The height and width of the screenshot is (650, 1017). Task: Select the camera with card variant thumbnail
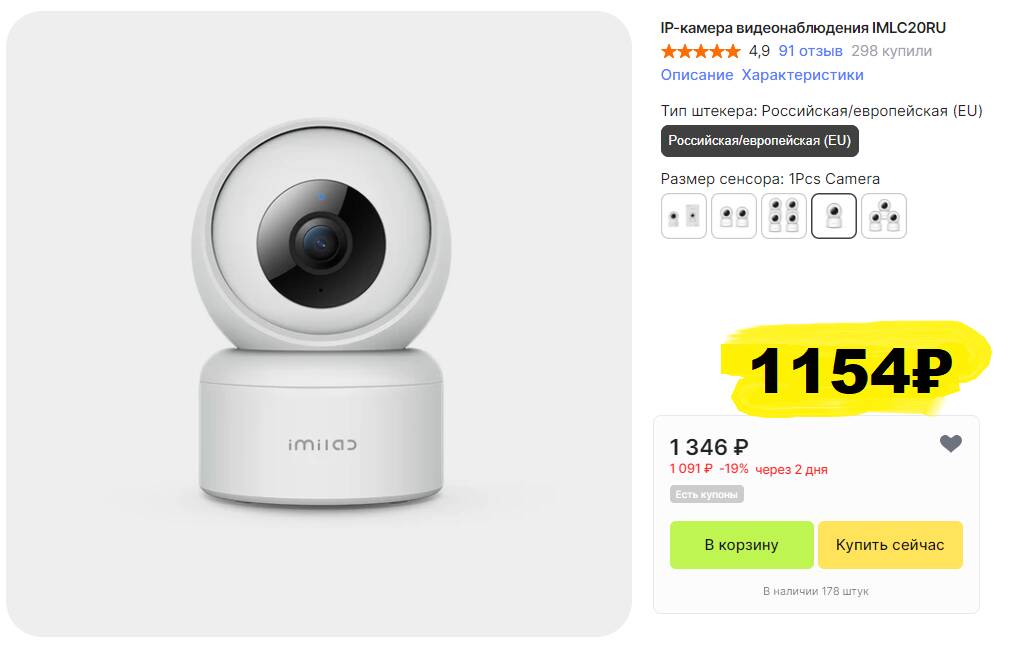pos(684,216)
